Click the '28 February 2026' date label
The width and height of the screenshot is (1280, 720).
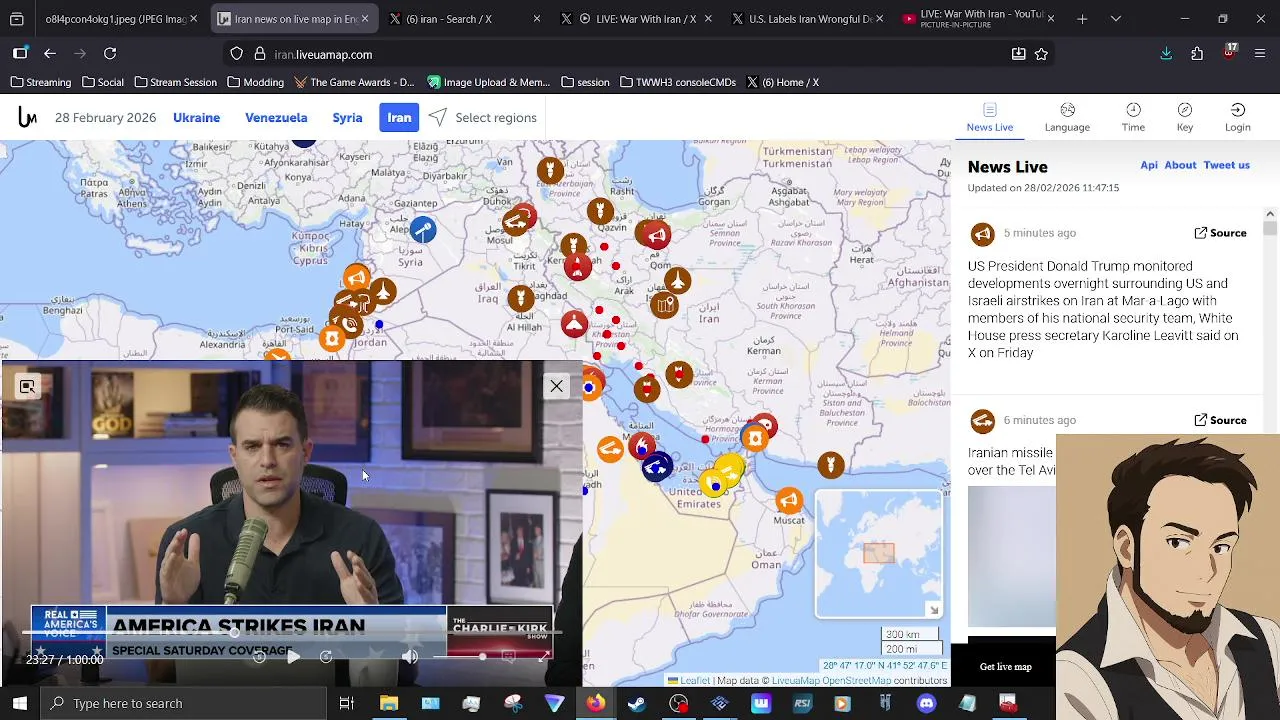coord(106,118)
